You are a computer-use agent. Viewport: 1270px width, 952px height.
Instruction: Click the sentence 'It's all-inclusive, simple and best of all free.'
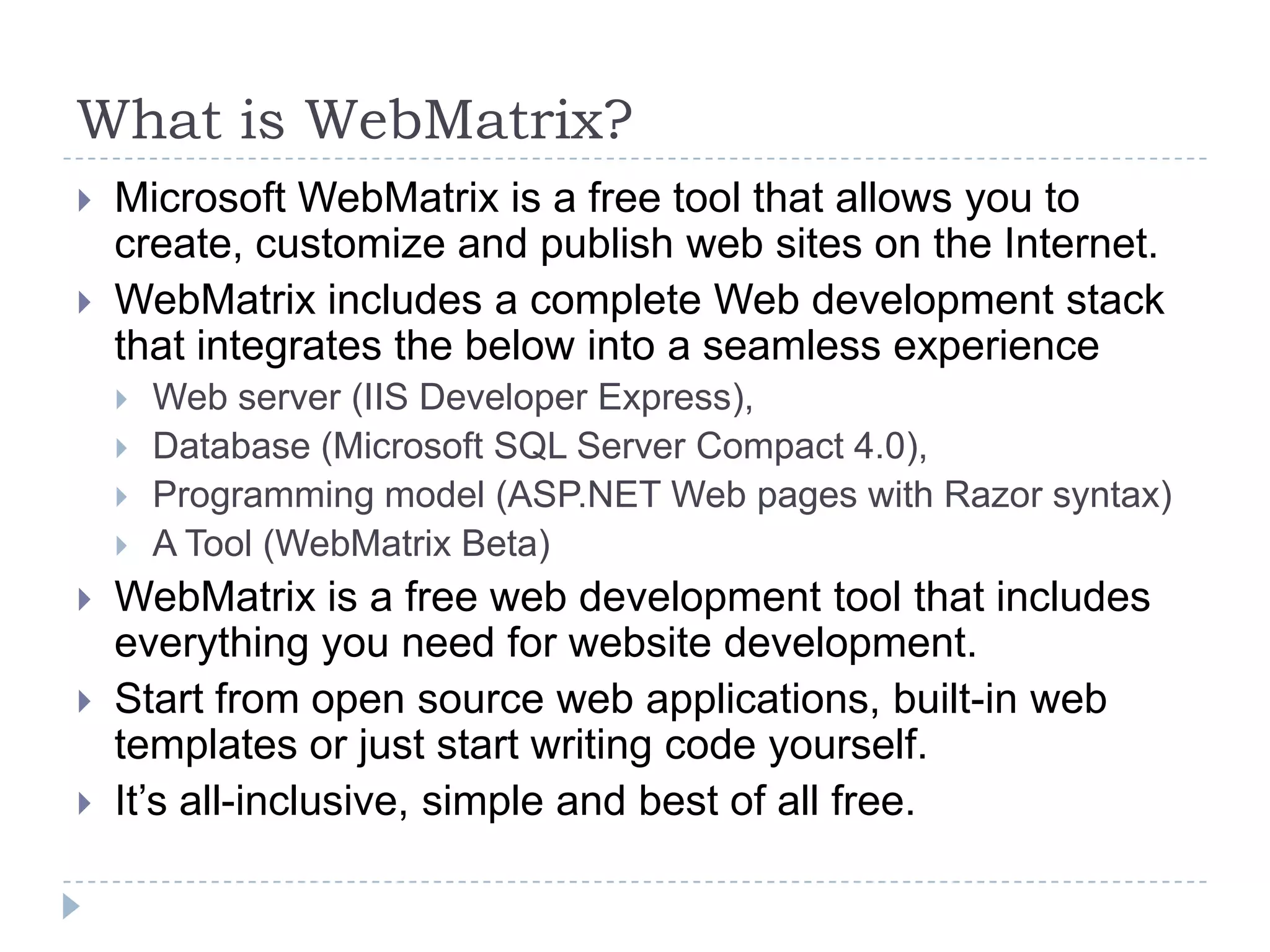point(515,801)
